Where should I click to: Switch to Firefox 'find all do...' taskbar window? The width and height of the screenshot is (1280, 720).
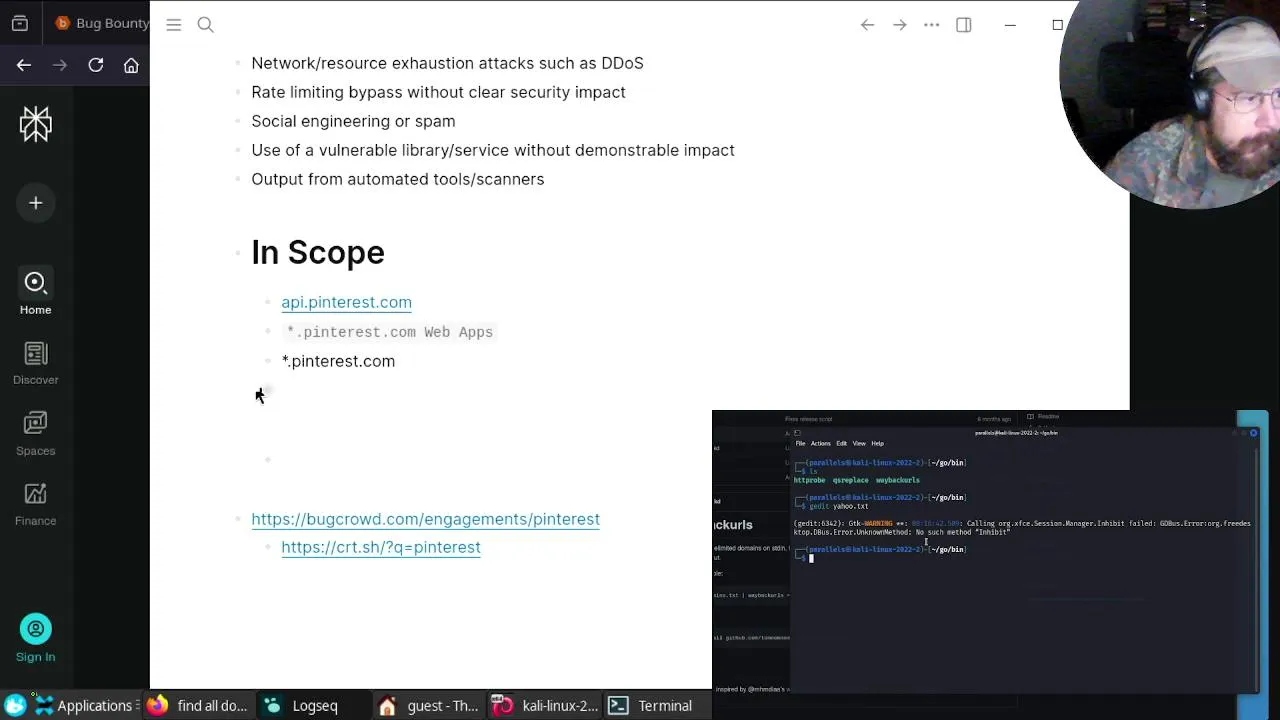coord(198,706)
